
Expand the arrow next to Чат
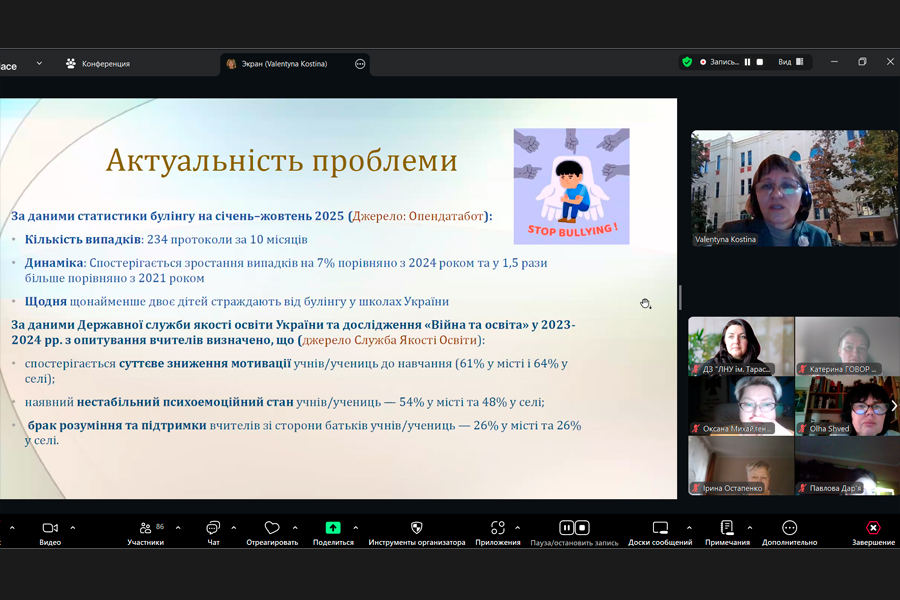(234, 528)
